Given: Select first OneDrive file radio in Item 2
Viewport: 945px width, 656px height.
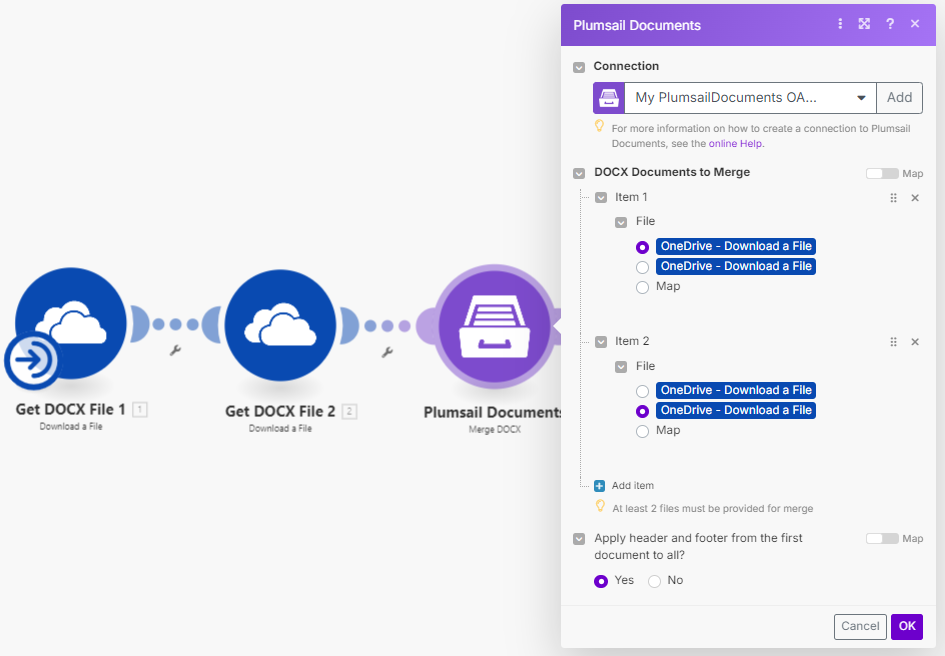Looking at the screenshot, I should [x=642, y=391].
